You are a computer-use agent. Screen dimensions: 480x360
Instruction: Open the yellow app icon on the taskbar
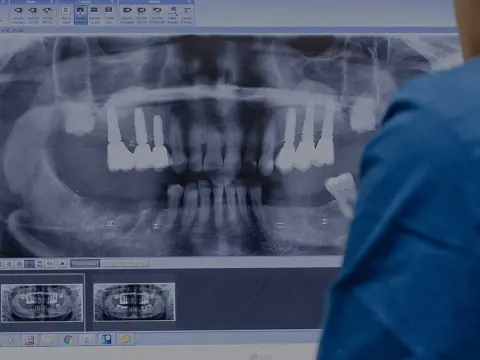pos(126,339)
